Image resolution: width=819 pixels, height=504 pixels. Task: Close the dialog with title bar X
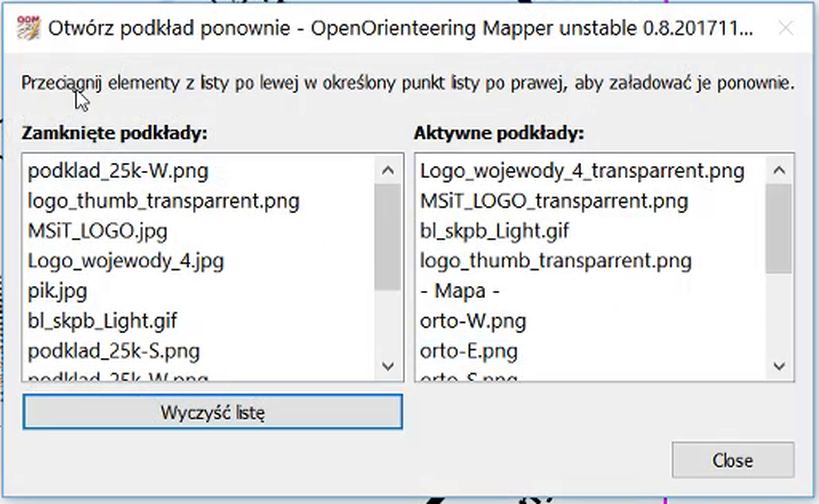coord(786,28)
